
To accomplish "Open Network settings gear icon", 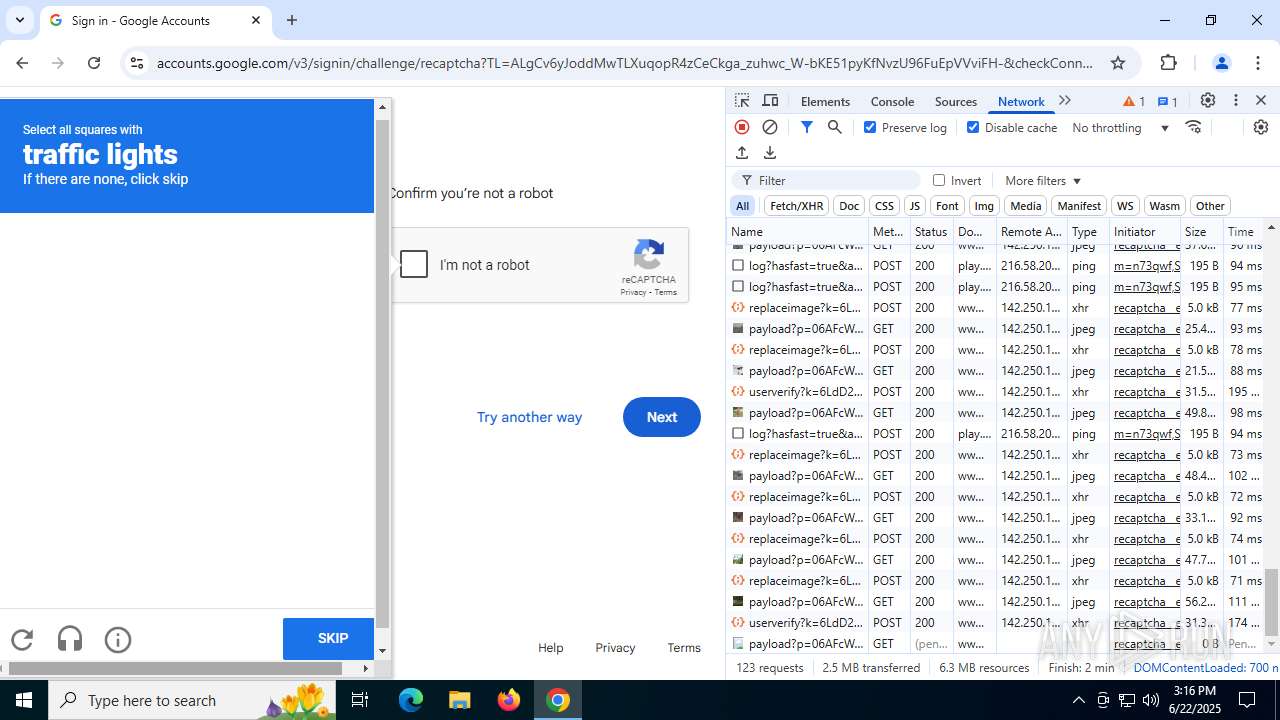I will click(1260, 127).
